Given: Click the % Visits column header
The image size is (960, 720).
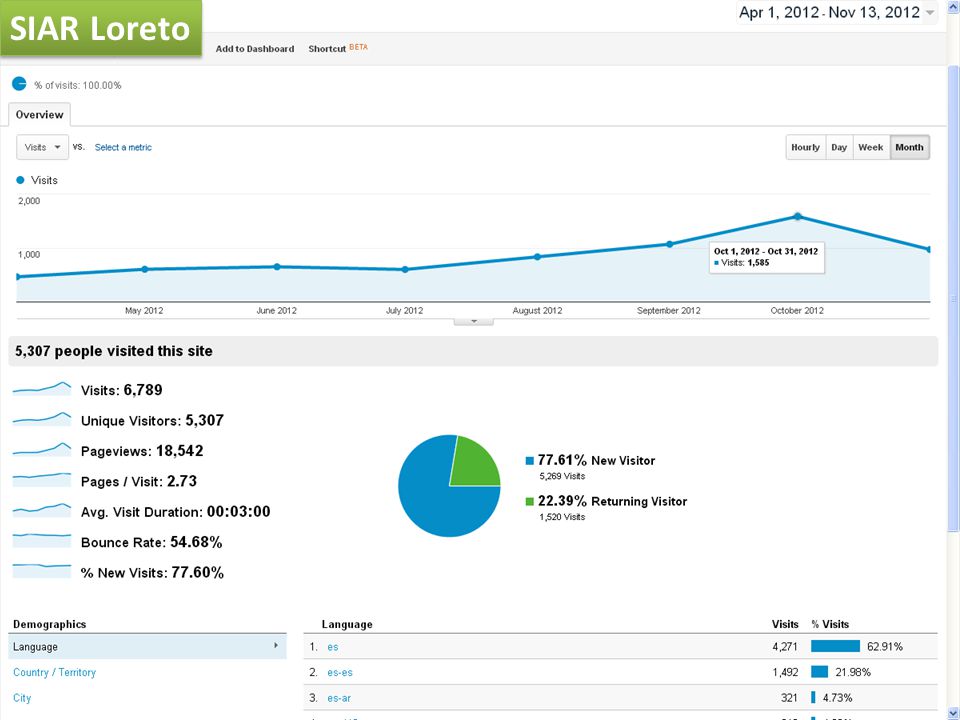Looking at the screenshot, I should point(830,624).
